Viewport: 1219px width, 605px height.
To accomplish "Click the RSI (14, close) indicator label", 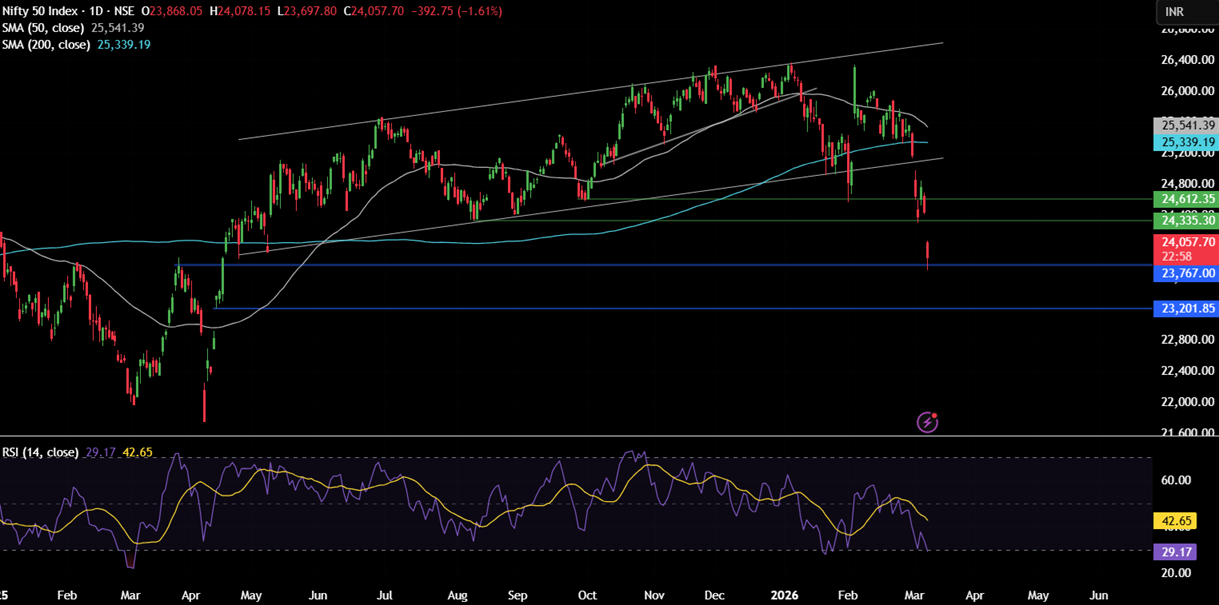I will coord(40,452).
